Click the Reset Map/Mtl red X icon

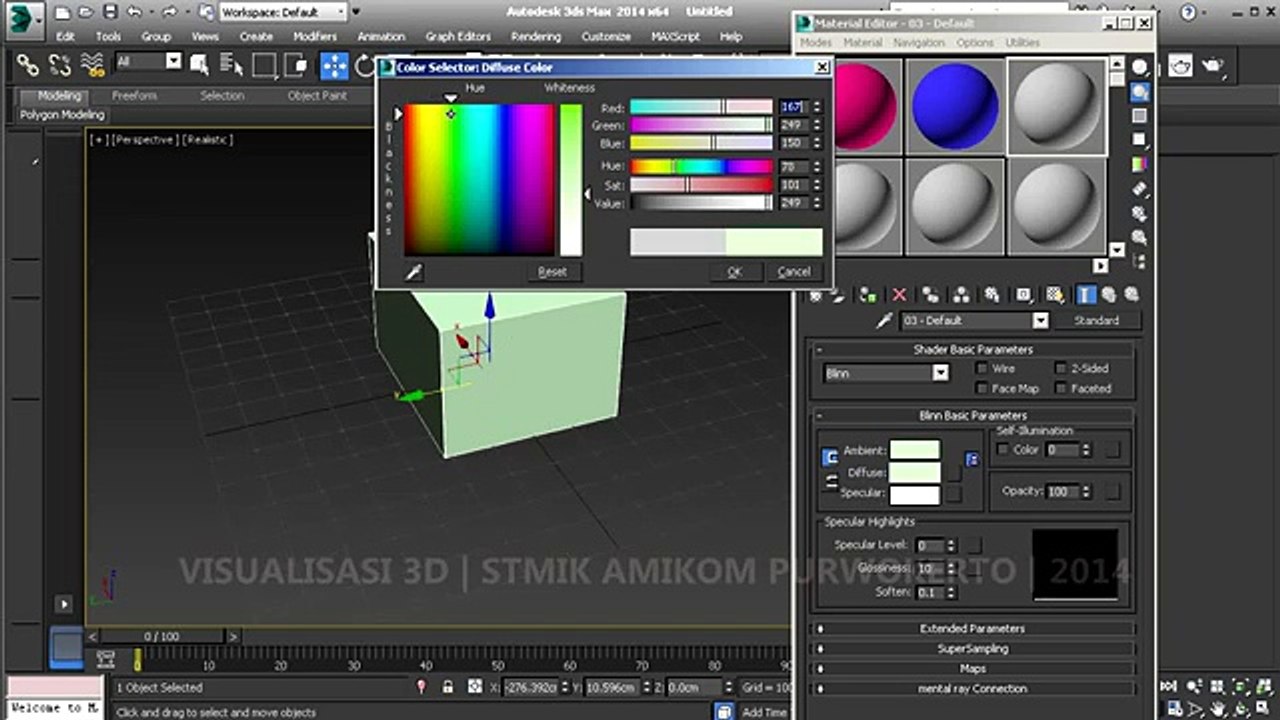(899, 295)
